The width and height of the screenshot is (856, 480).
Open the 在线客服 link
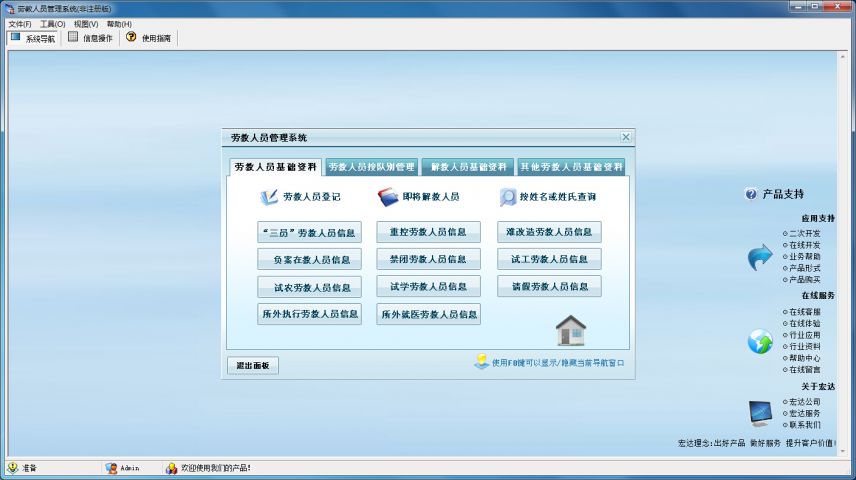[806, 311]
